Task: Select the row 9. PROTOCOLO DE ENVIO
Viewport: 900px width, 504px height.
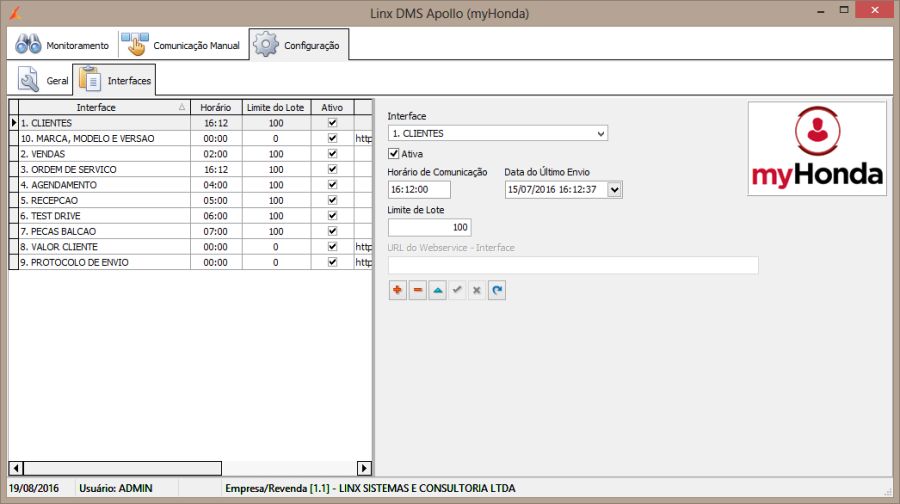Action: pos(190,262)
